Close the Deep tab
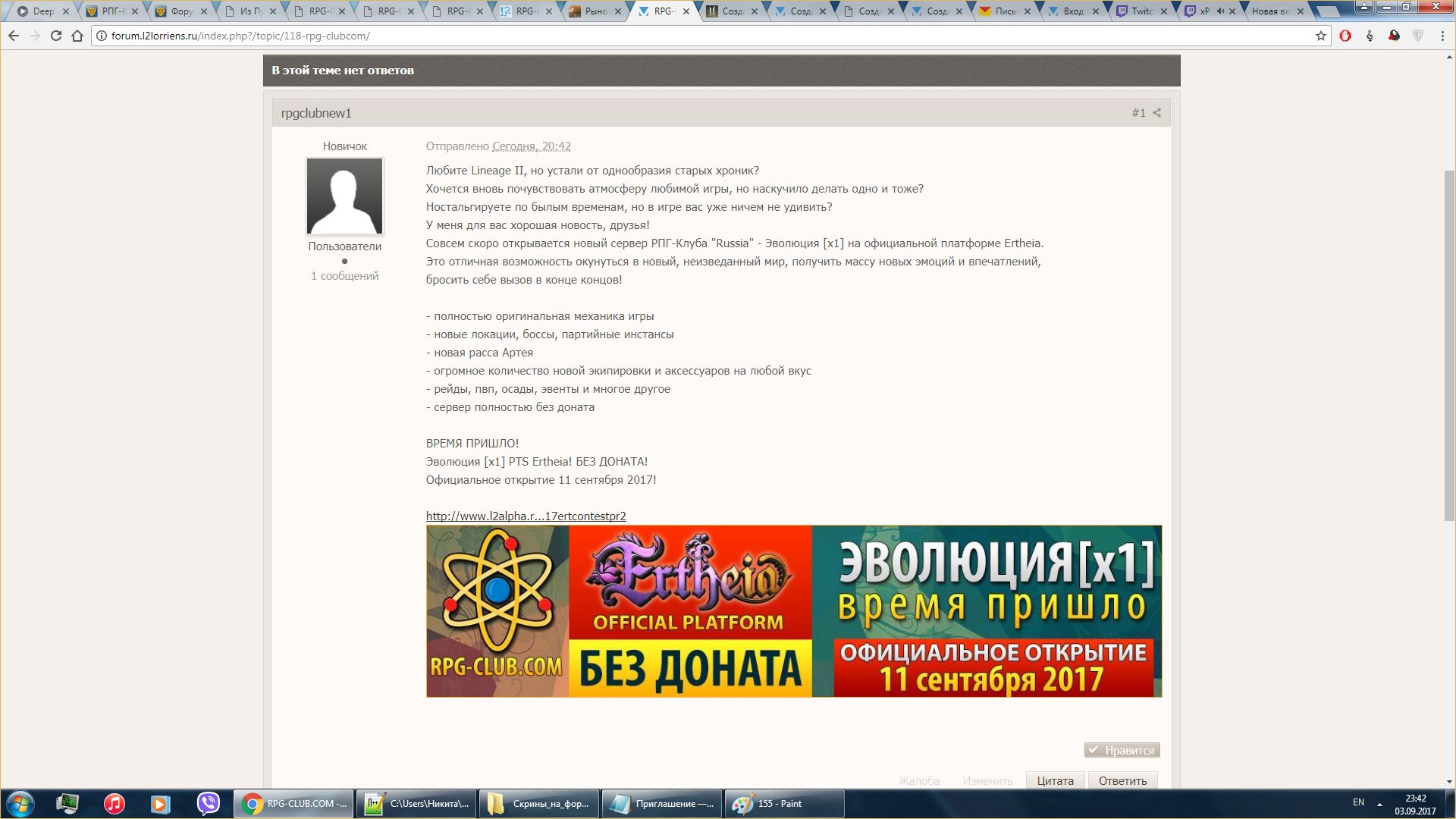 click(x=66, y=11)
